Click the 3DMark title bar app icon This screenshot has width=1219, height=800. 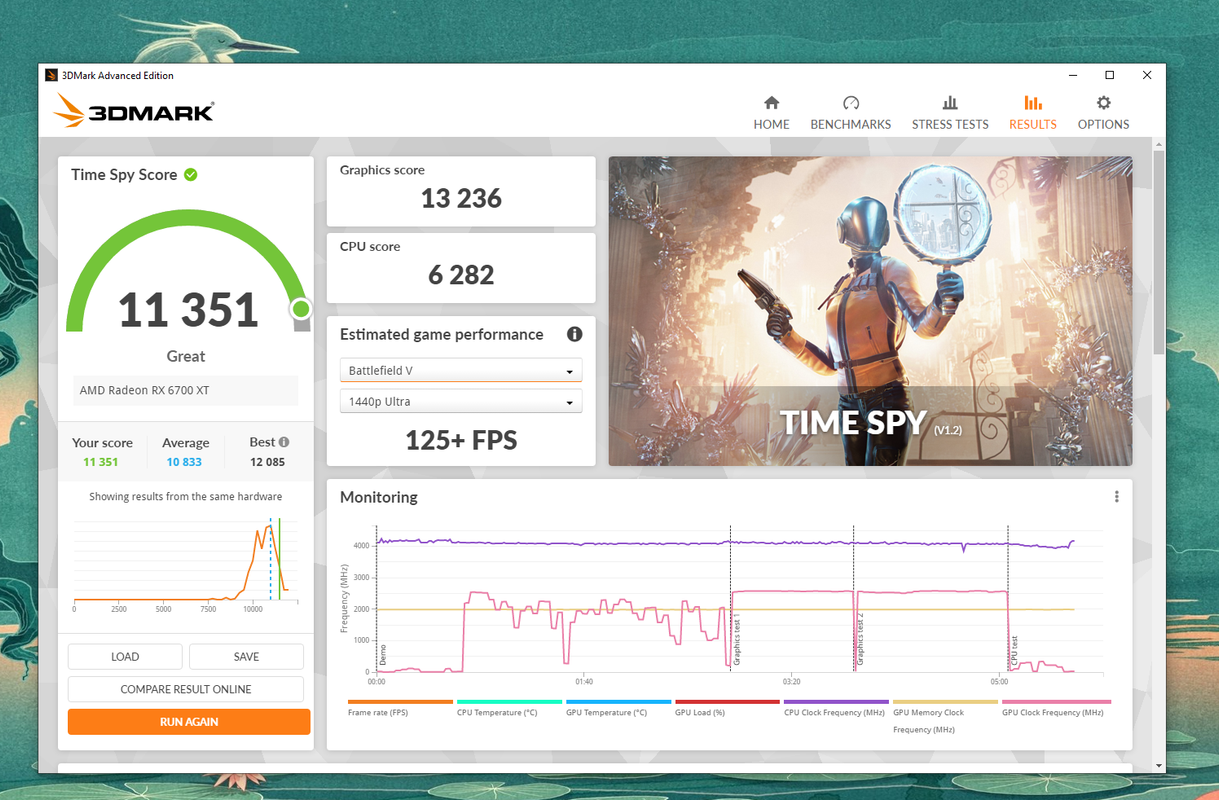pos(52,75)
